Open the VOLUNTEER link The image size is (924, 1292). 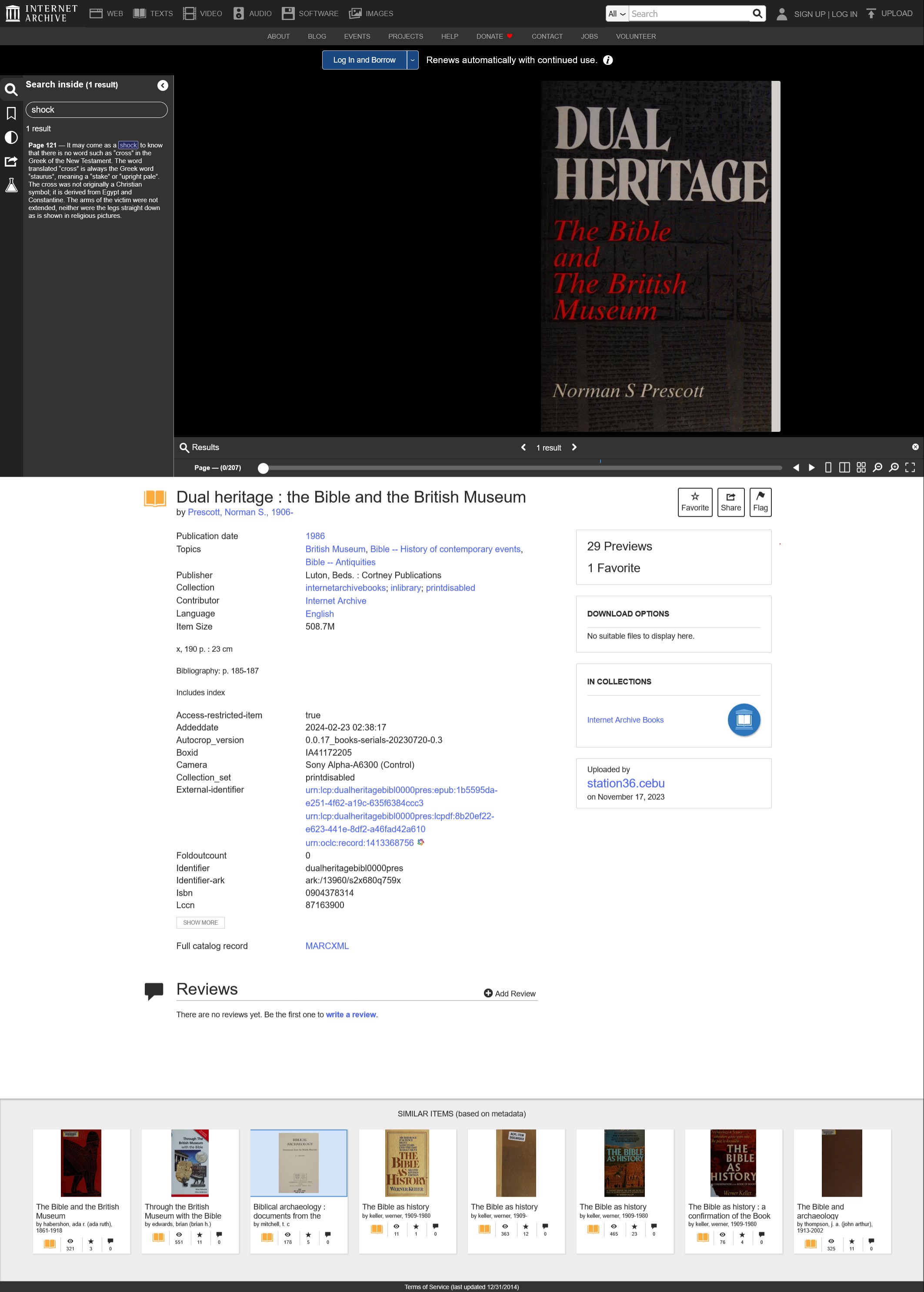(636, 37)
